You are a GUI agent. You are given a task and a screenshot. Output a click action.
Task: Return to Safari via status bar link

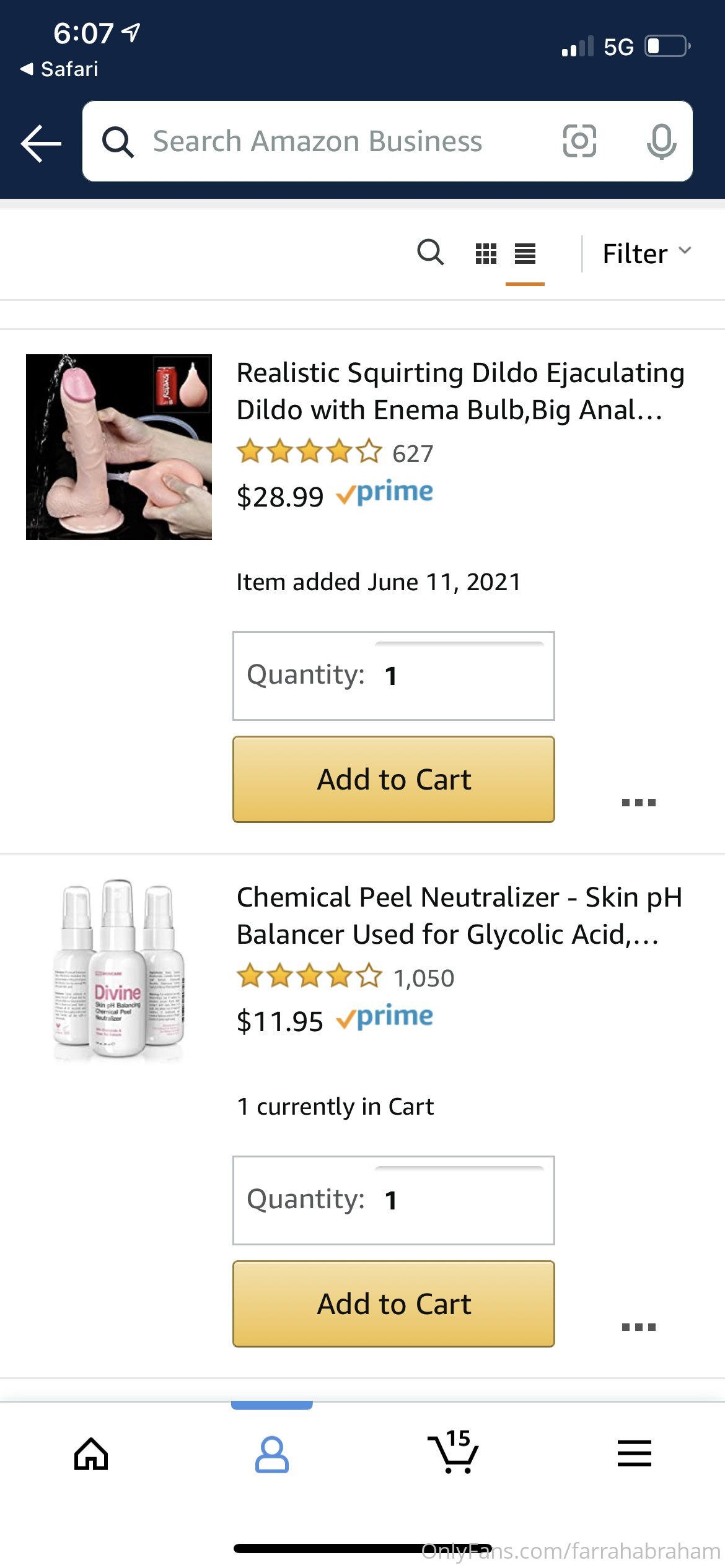[x=59, y=69]
